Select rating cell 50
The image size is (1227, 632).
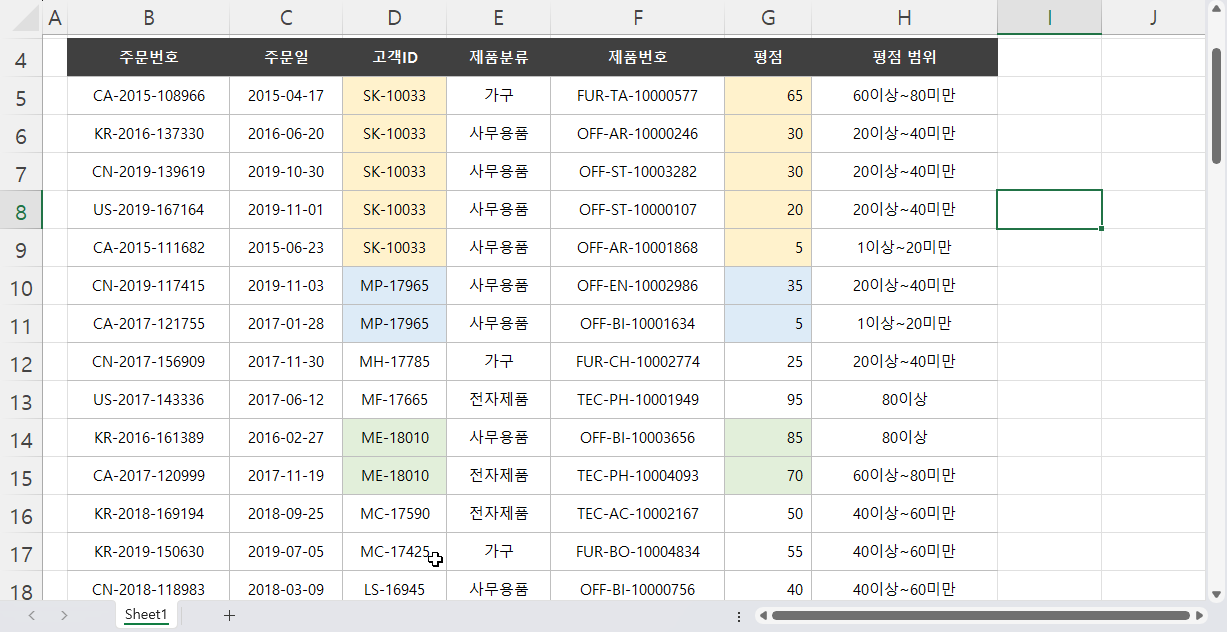click(768, 514)
